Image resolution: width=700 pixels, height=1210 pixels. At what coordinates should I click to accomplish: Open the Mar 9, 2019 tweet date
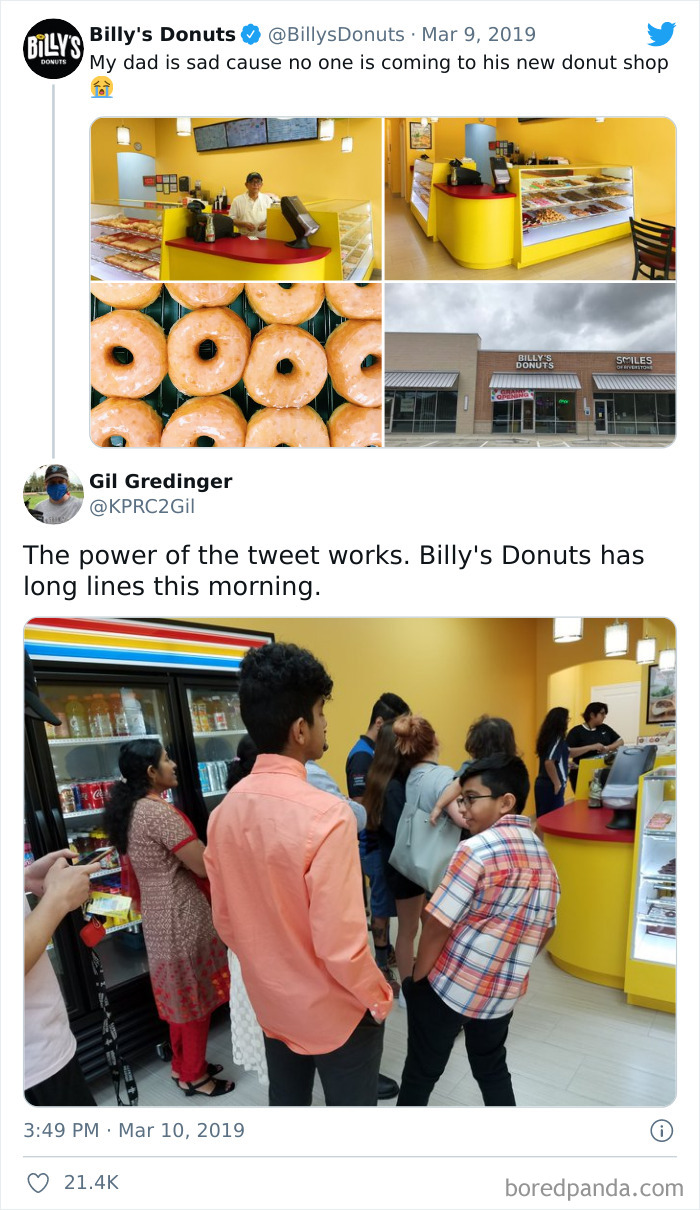[x=478, y=35]
